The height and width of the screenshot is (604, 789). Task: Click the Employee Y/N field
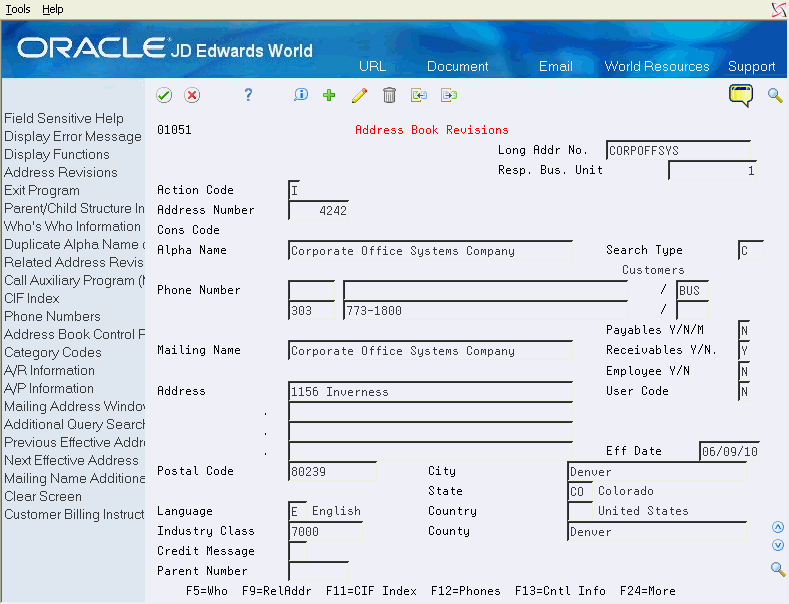coord(744,371)
